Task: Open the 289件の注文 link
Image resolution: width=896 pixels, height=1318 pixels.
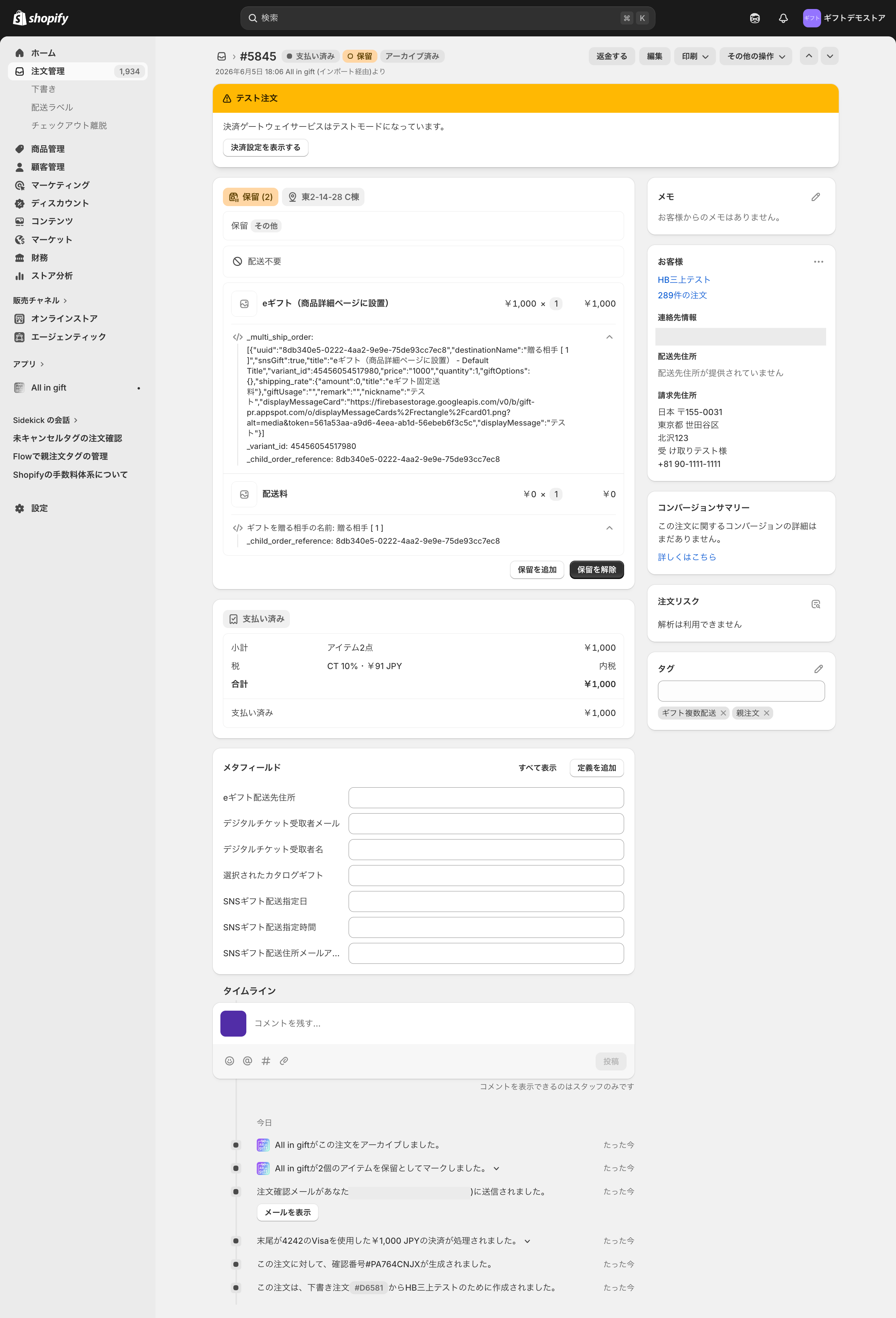Action: [x=682, y=295]
